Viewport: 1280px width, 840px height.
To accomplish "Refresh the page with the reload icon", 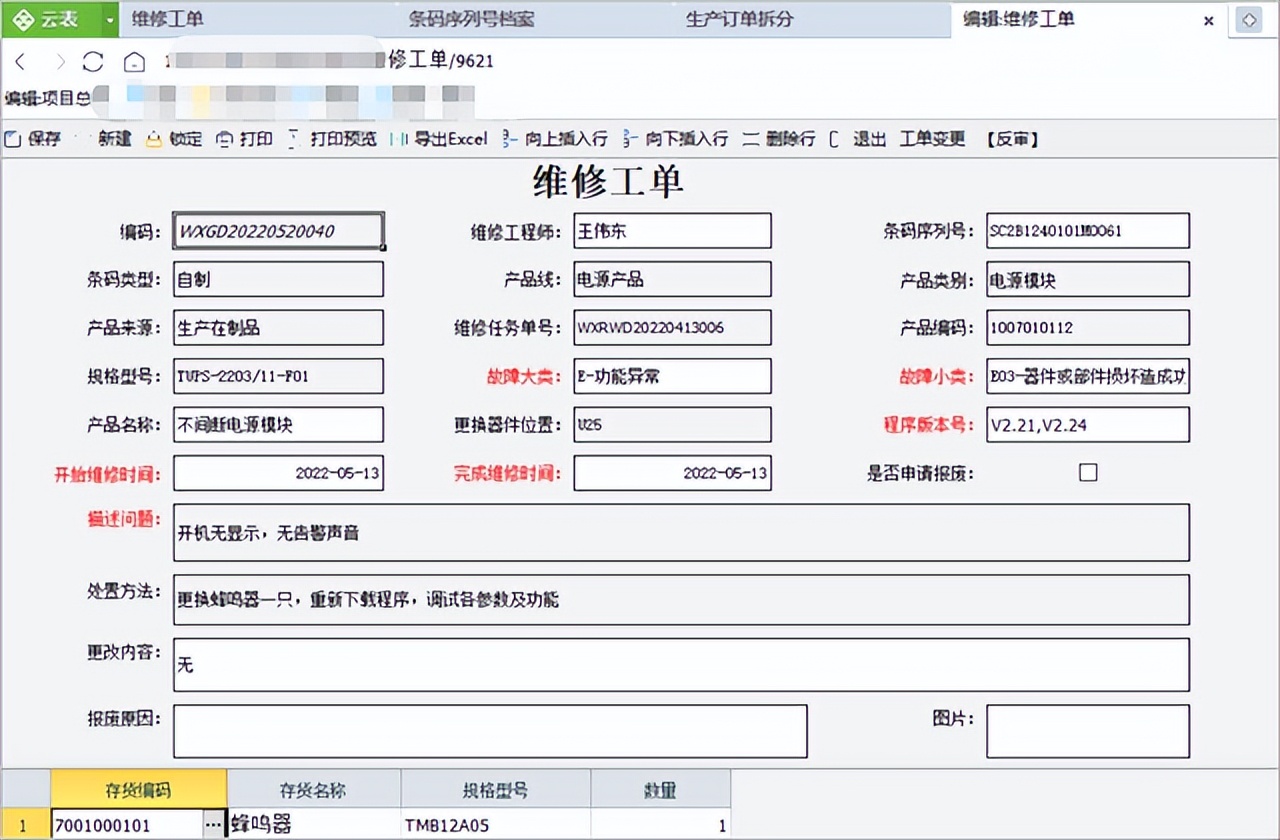I will click(x=93, y=60).
